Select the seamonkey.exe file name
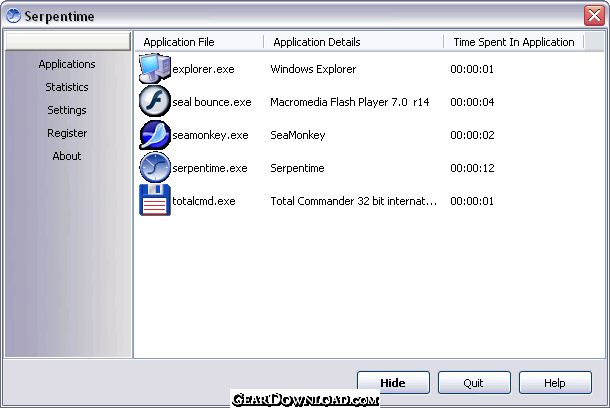Viewport: 610px width, 408px height. coord(210,135)
